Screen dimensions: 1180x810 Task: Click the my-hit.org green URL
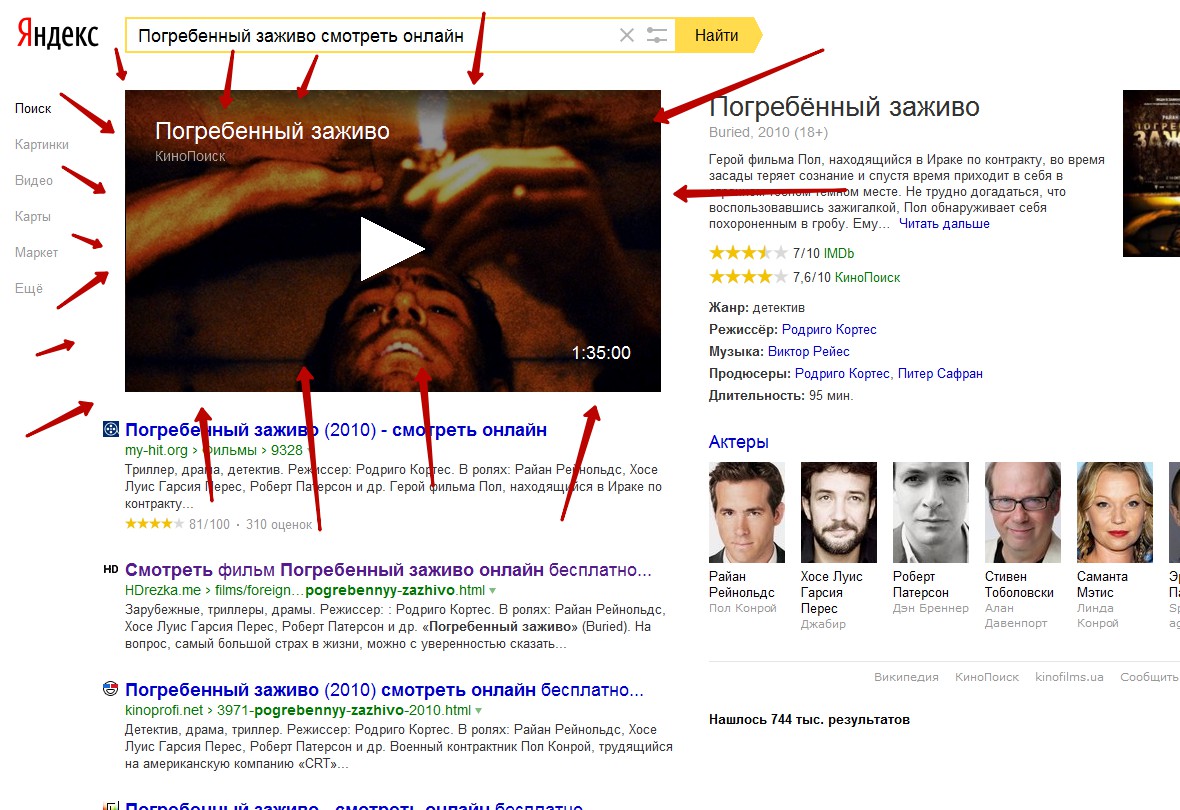(156, 450)
